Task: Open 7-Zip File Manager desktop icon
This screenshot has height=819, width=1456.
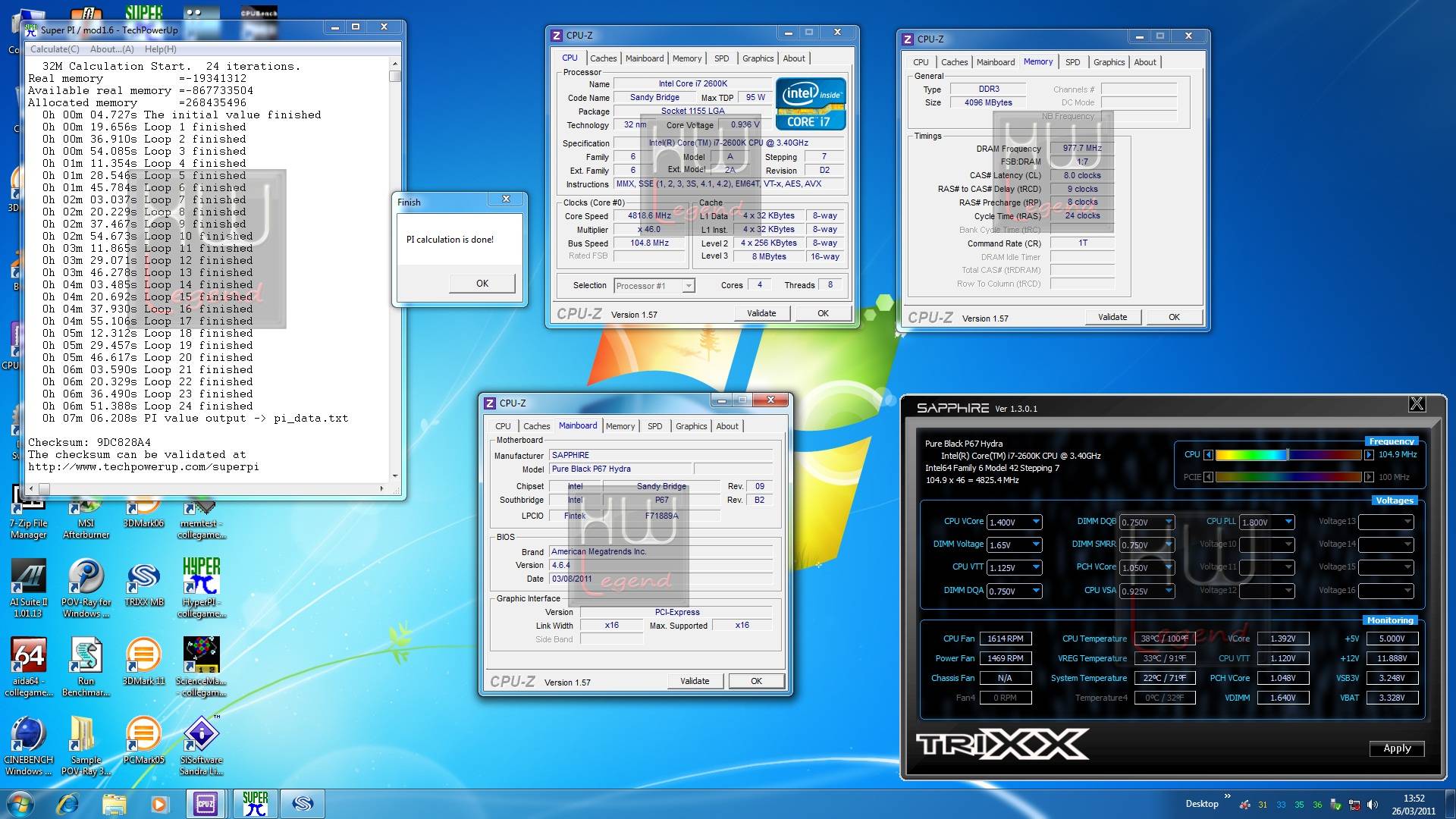Action: coord(29,512)
